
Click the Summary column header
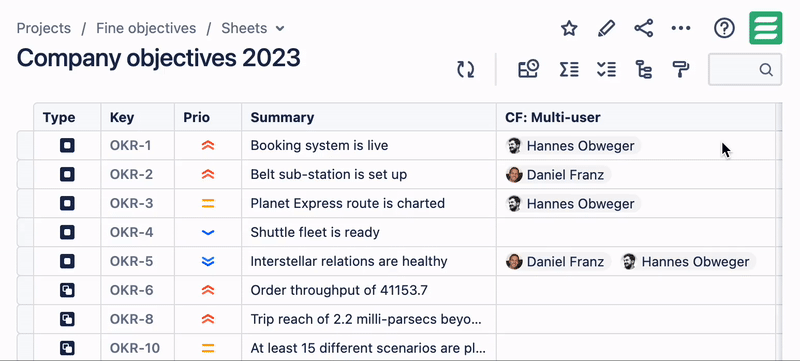[x=369, y=117]
